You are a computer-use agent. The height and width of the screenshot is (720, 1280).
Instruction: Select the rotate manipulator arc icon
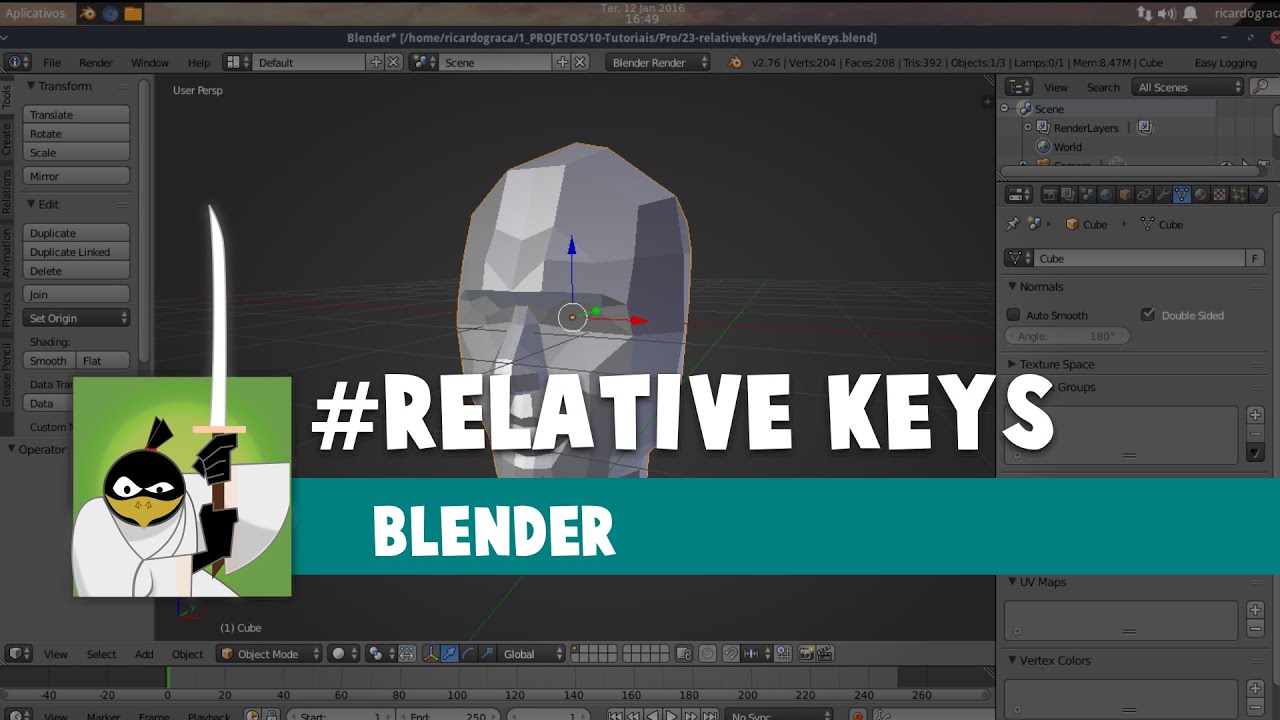click(x=468, y=654)
